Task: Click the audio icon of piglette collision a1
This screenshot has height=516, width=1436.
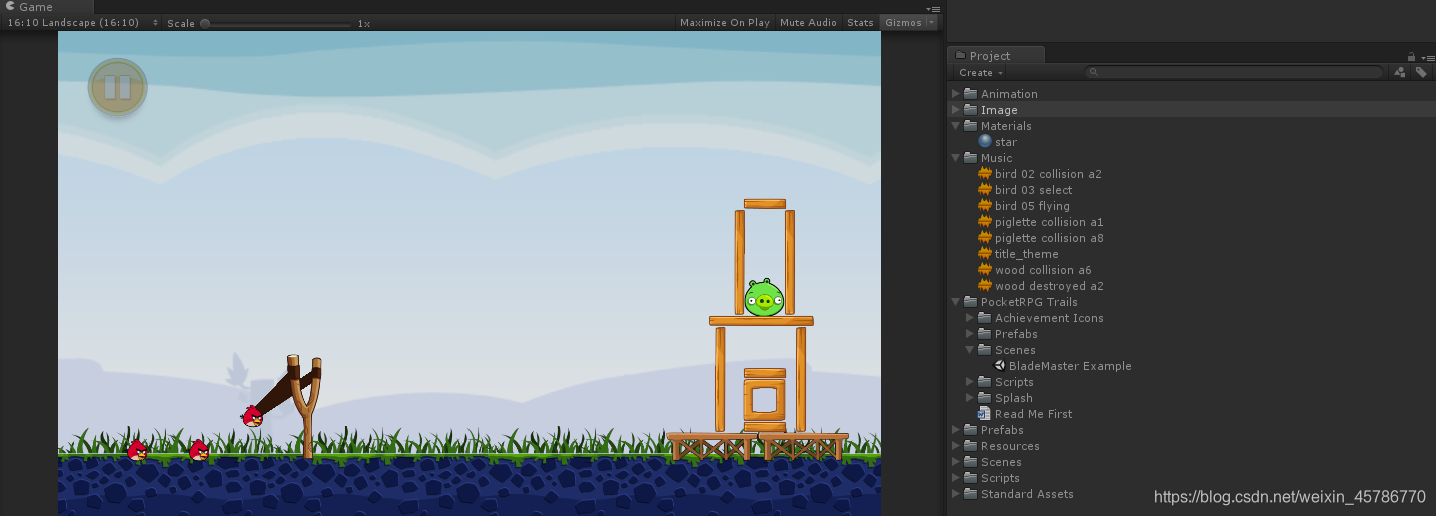Action: coord(985,222)
